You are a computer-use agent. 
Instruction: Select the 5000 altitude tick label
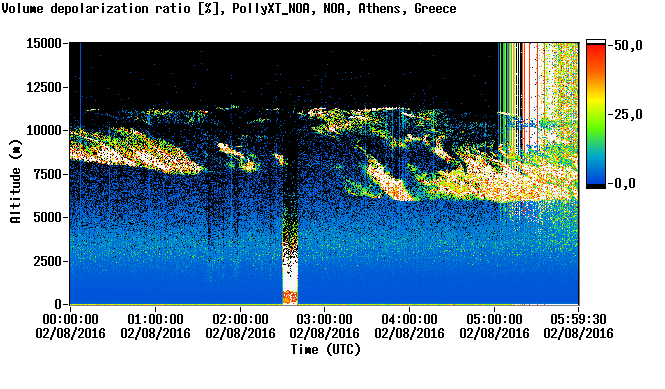(48, 217)
